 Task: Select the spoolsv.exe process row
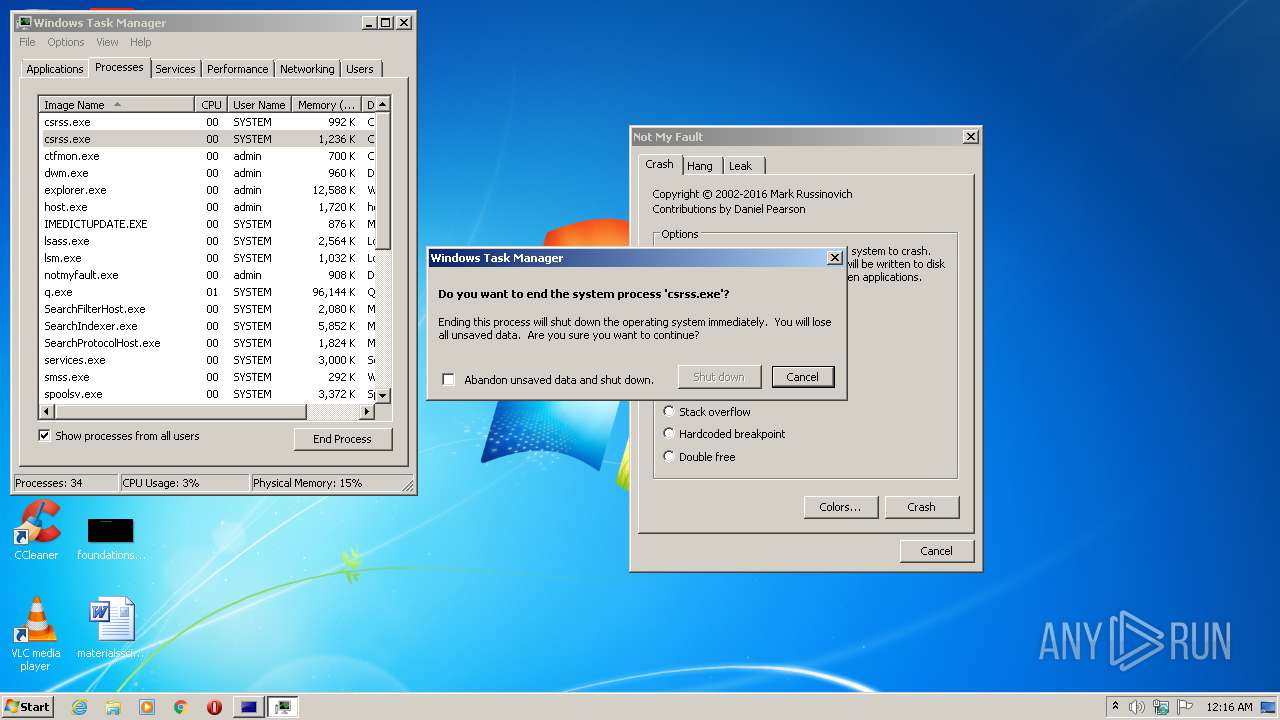tap(207, 394)
